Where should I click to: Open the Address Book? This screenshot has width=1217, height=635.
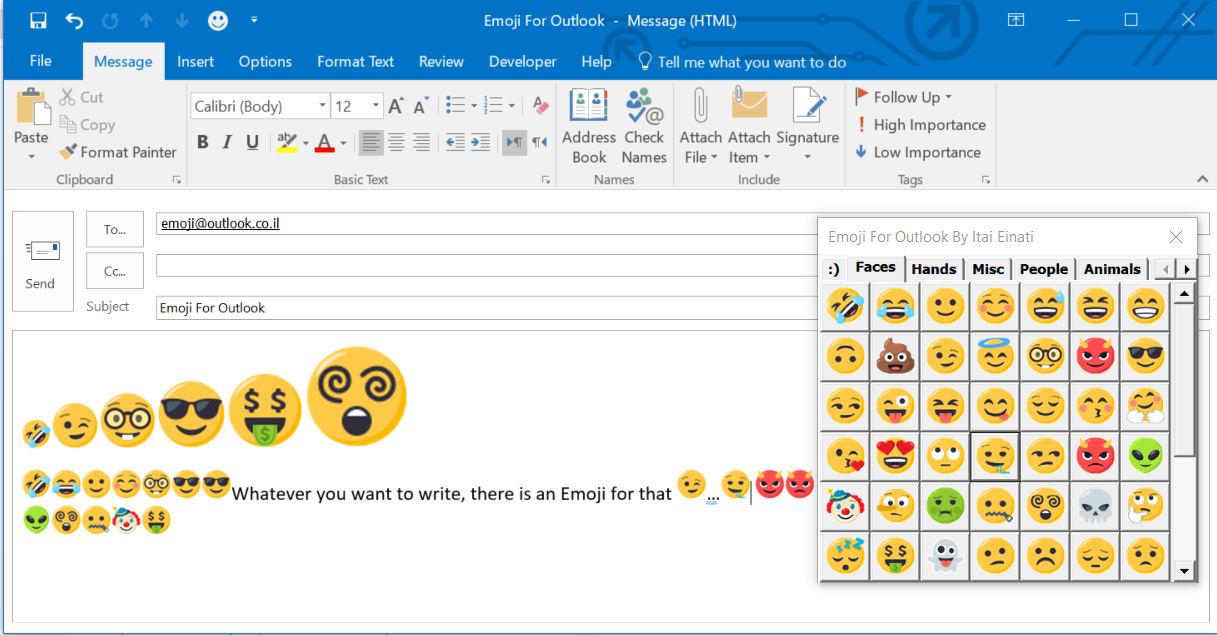tap(588, 127)
